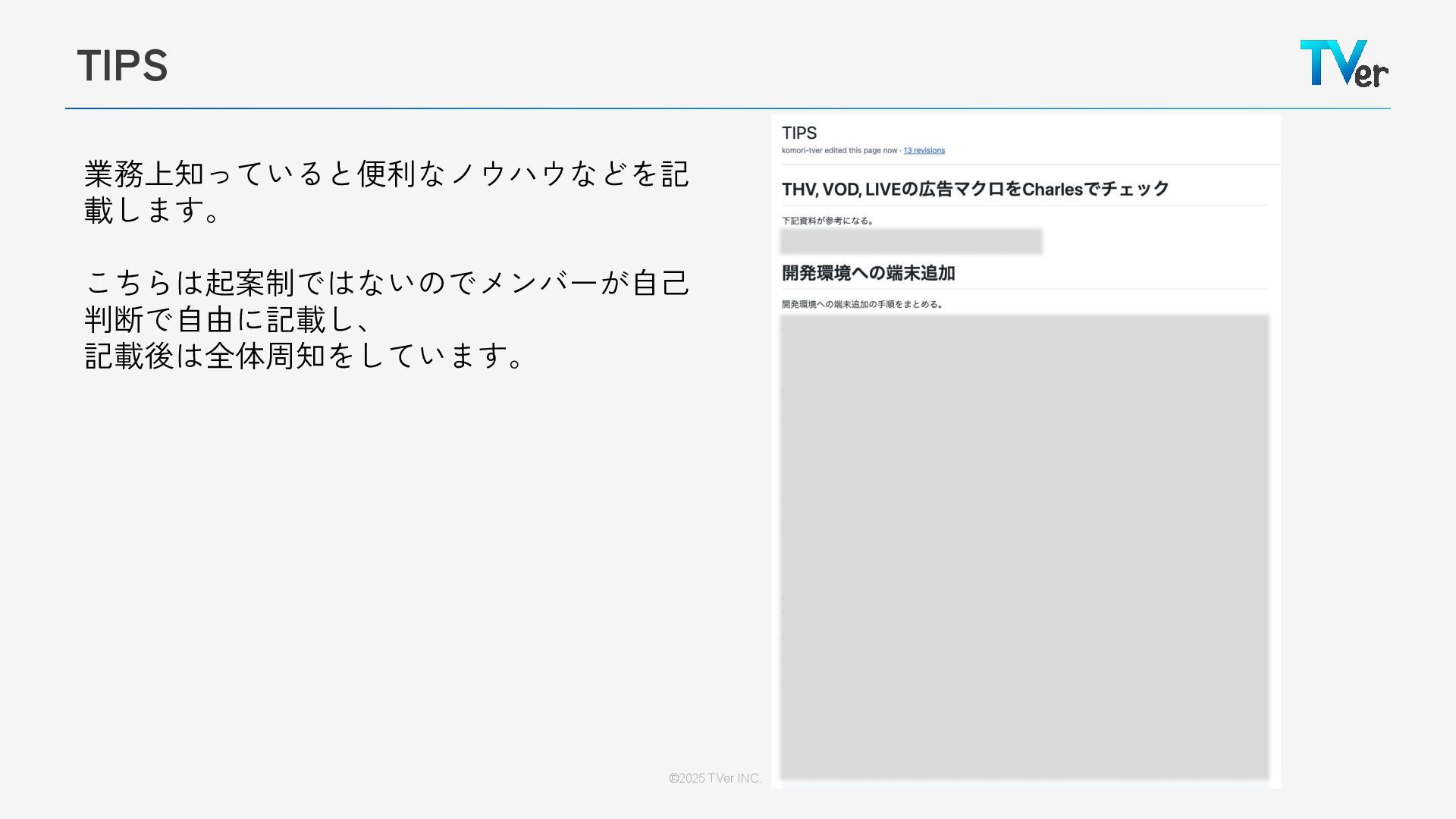Click the komori-tver username text
This screenshot has height=819, width=1456.
point(802,151)
